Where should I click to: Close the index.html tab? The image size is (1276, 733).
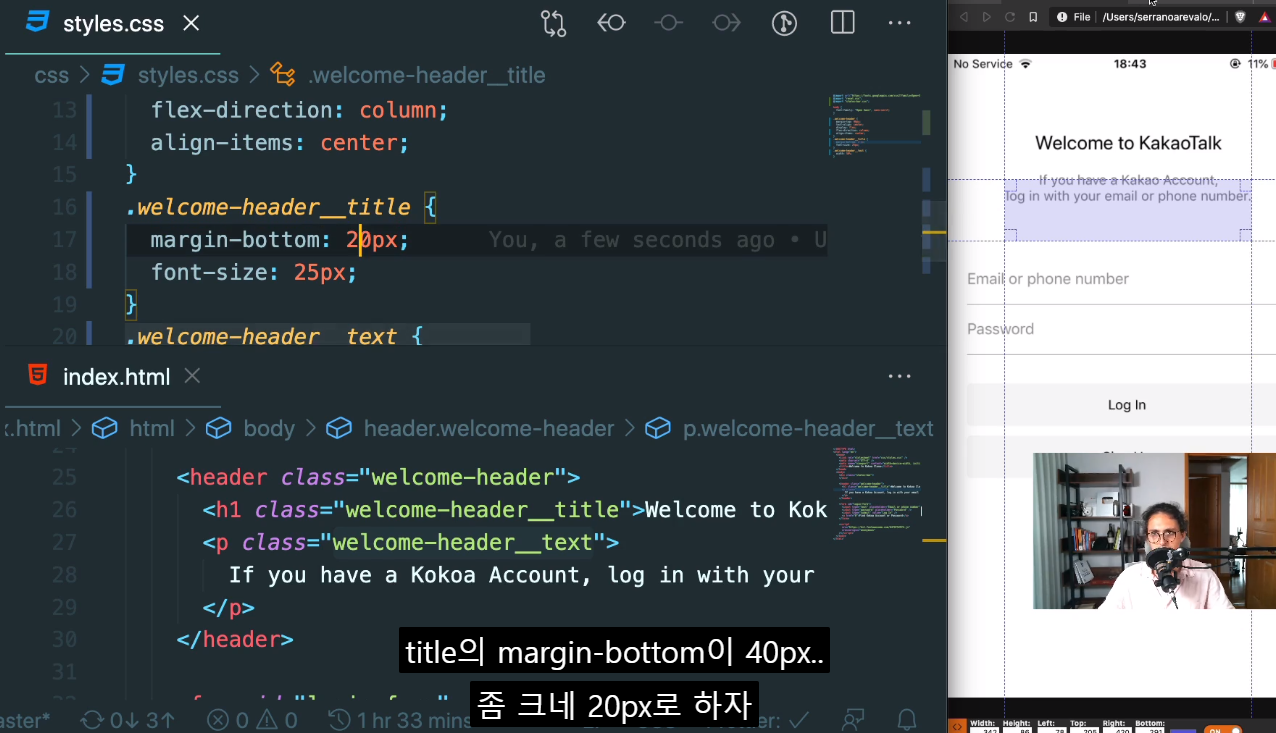[193, 376]
